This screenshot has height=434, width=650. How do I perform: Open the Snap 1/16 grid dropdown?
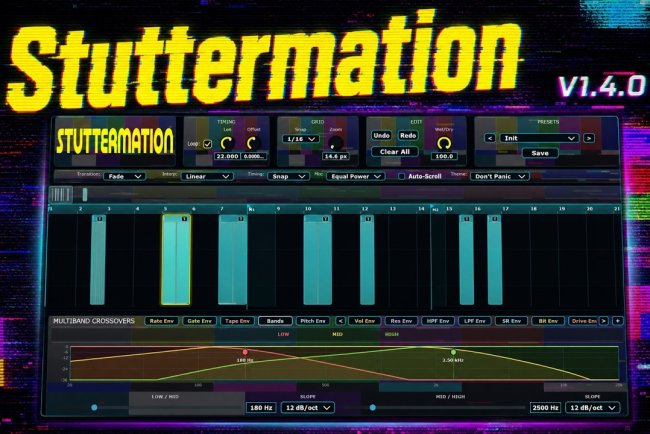point(301,139)
